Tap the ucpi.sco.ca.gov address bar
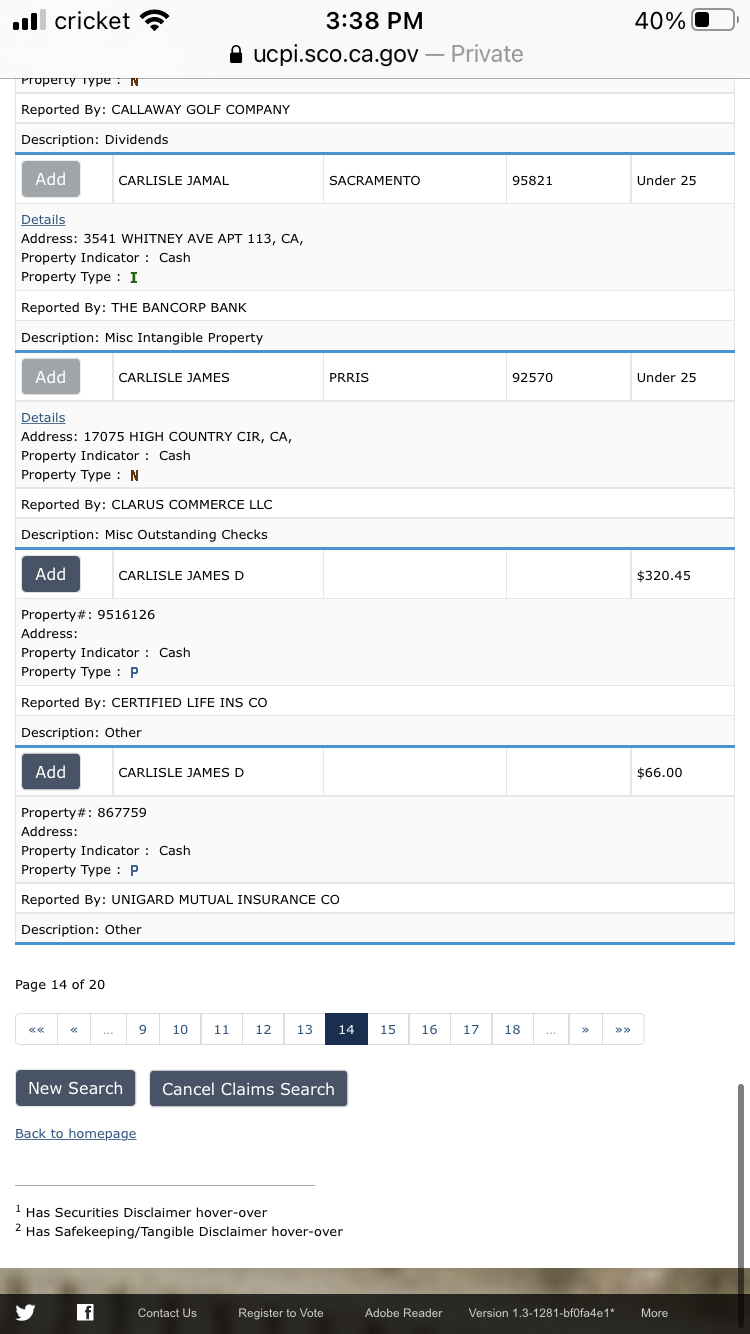This screenshot has height=1334, width=750. [375, 54]
